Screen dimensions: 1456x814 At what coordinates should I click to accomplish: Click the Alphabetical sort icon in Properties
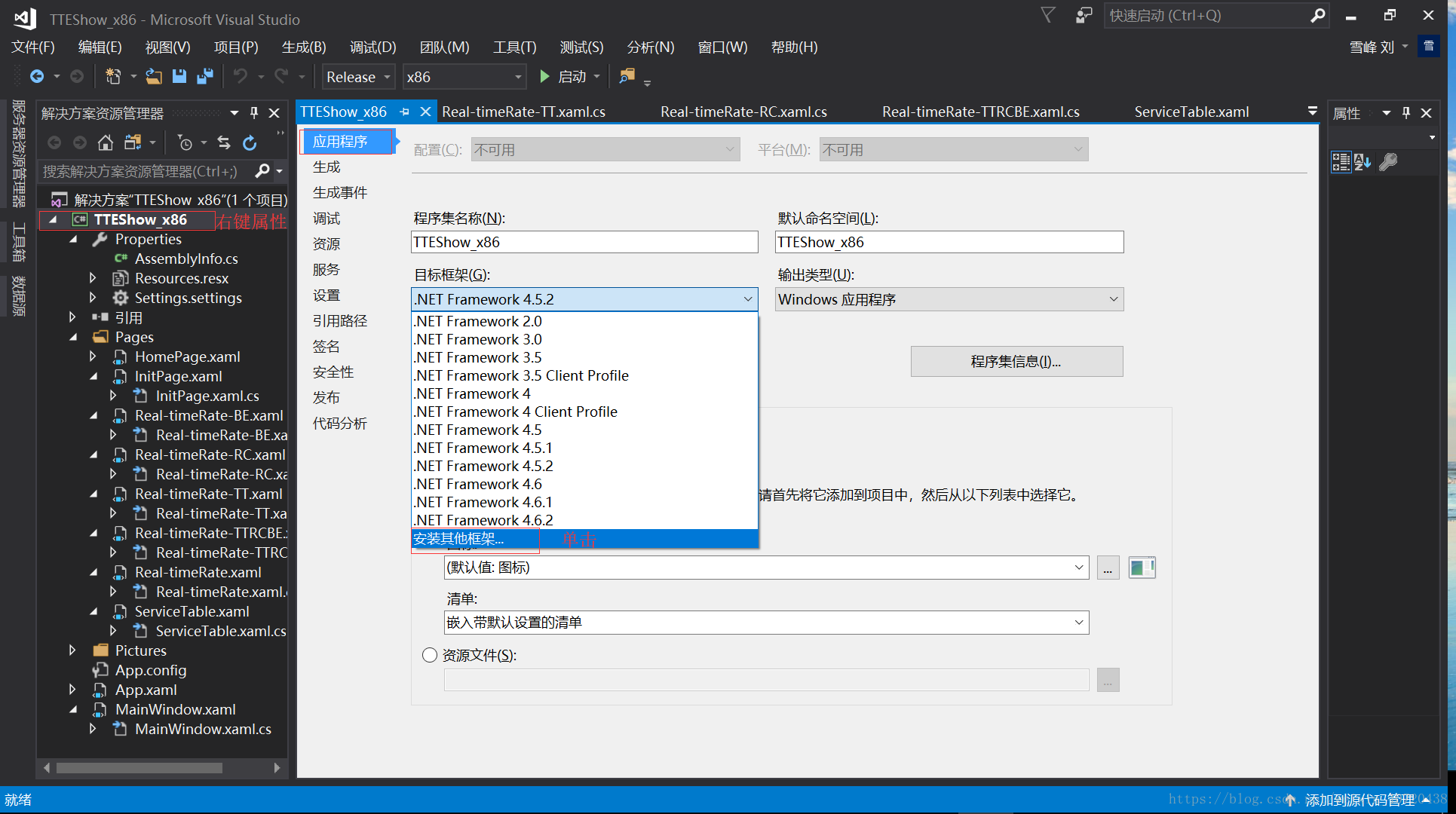click(x=1363, y=161)
